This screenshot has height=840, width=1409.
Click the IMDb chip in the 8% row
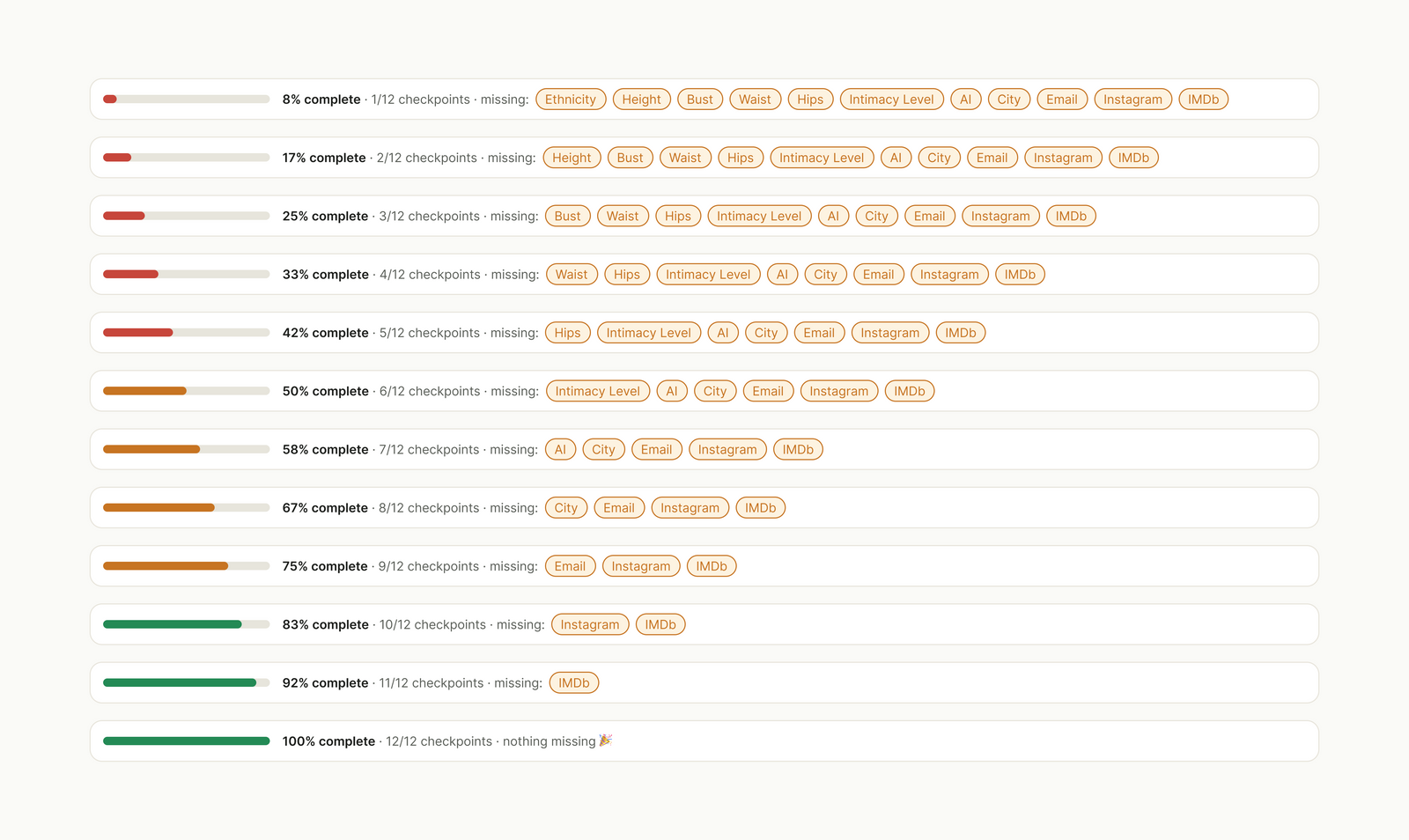pyautogui.click(x=1203, y=99)
